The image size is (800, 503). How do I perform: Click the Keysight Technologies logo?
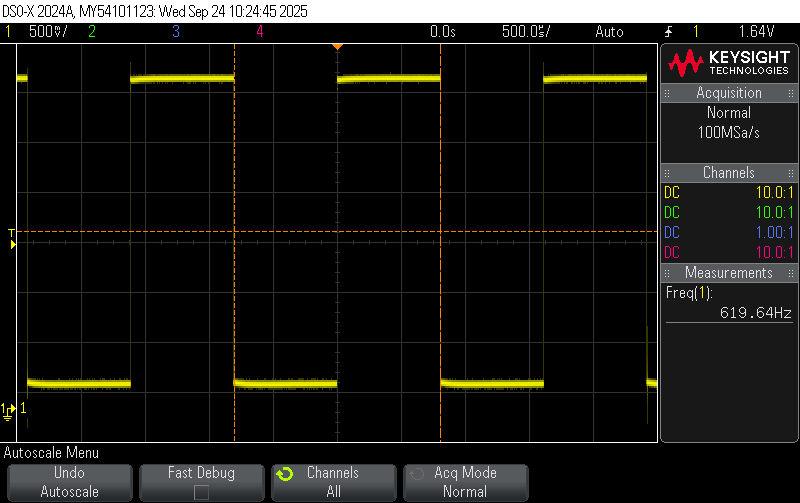(x=729, y=64)
